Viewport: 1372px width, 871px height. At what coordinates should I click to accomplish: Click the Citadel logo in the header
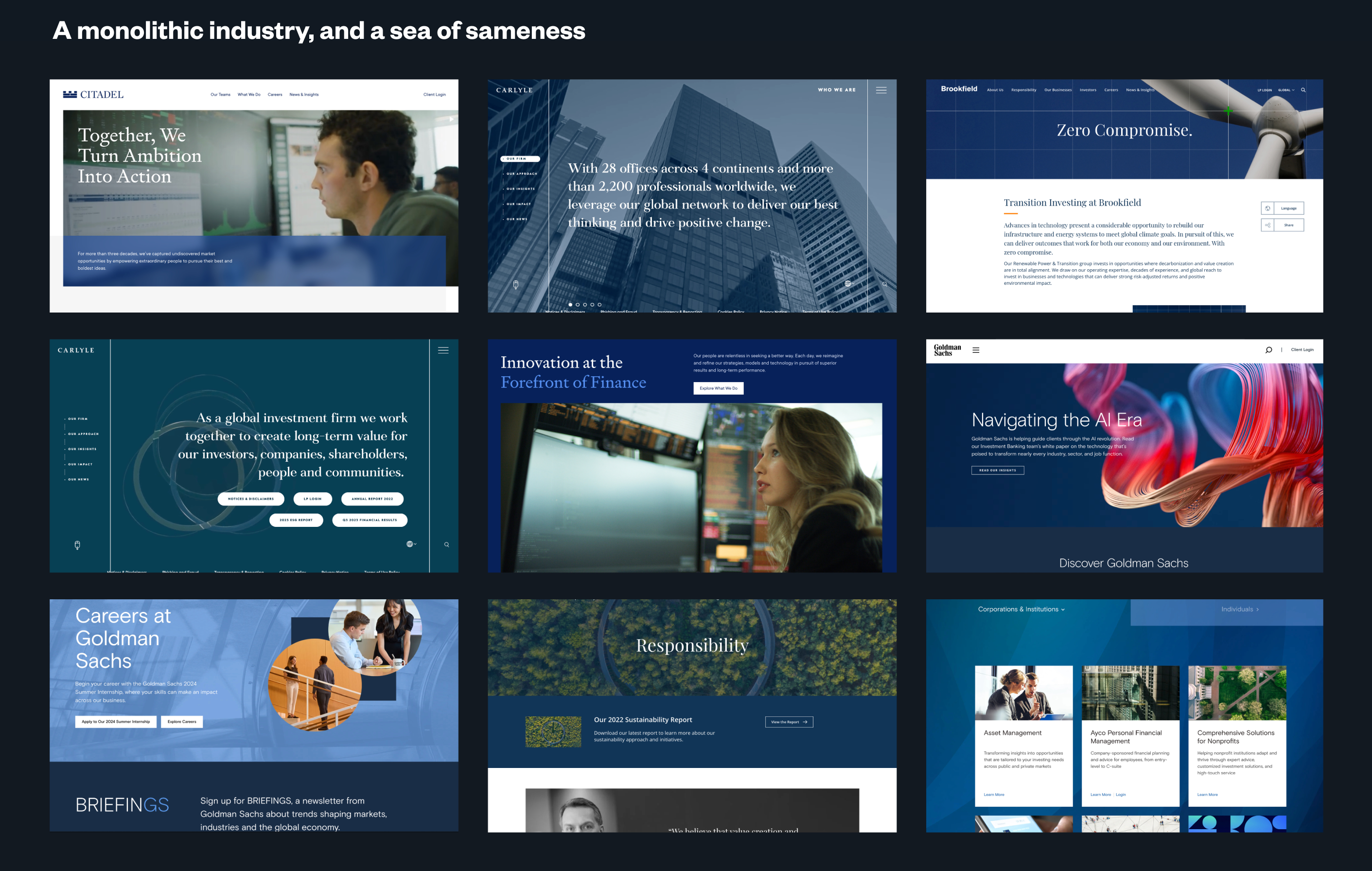(x=93, y=95)
